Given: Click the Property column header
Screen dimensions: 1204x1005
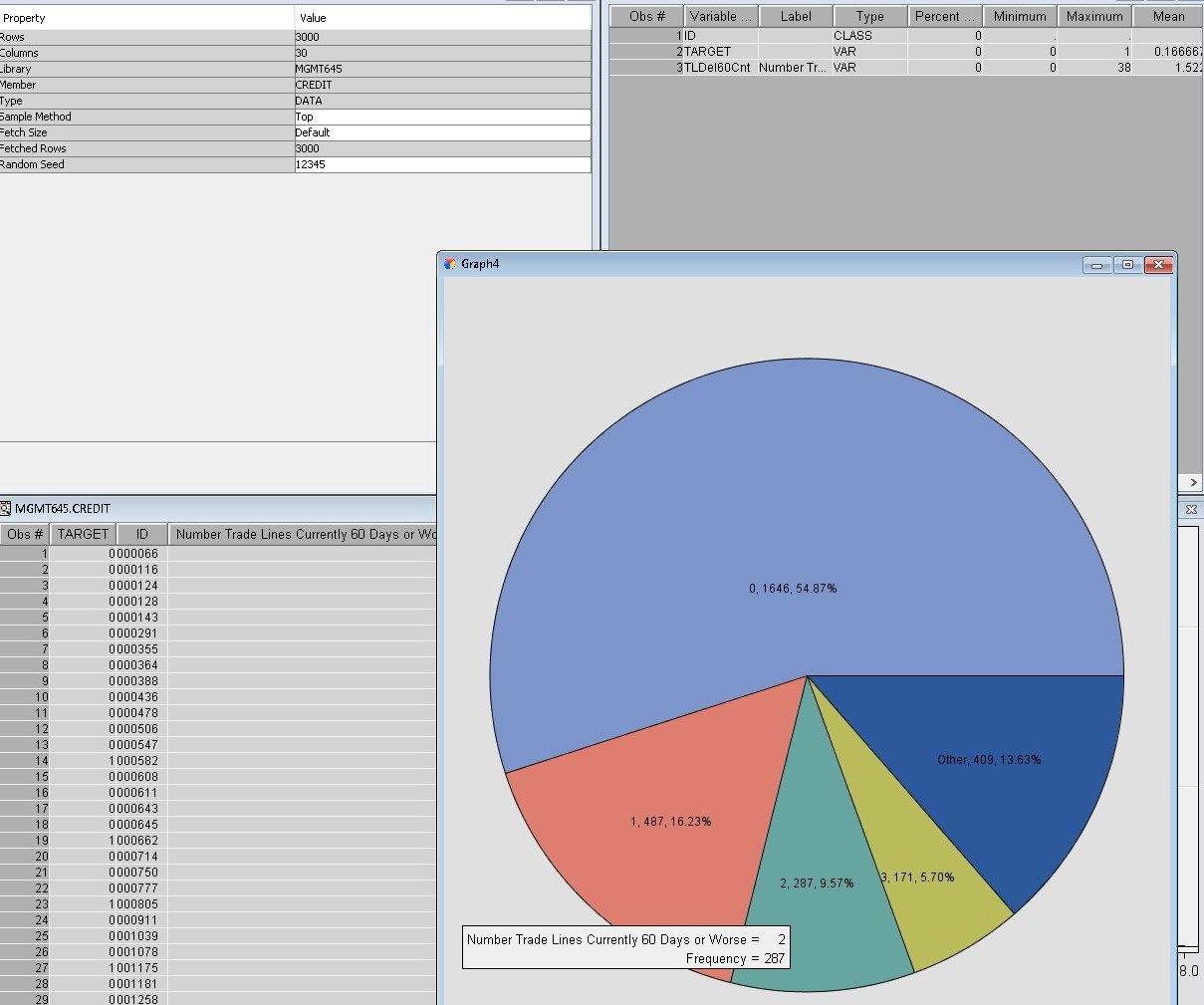Looking at the screenshot, I should pyautogui.click(x=146, y=18).
